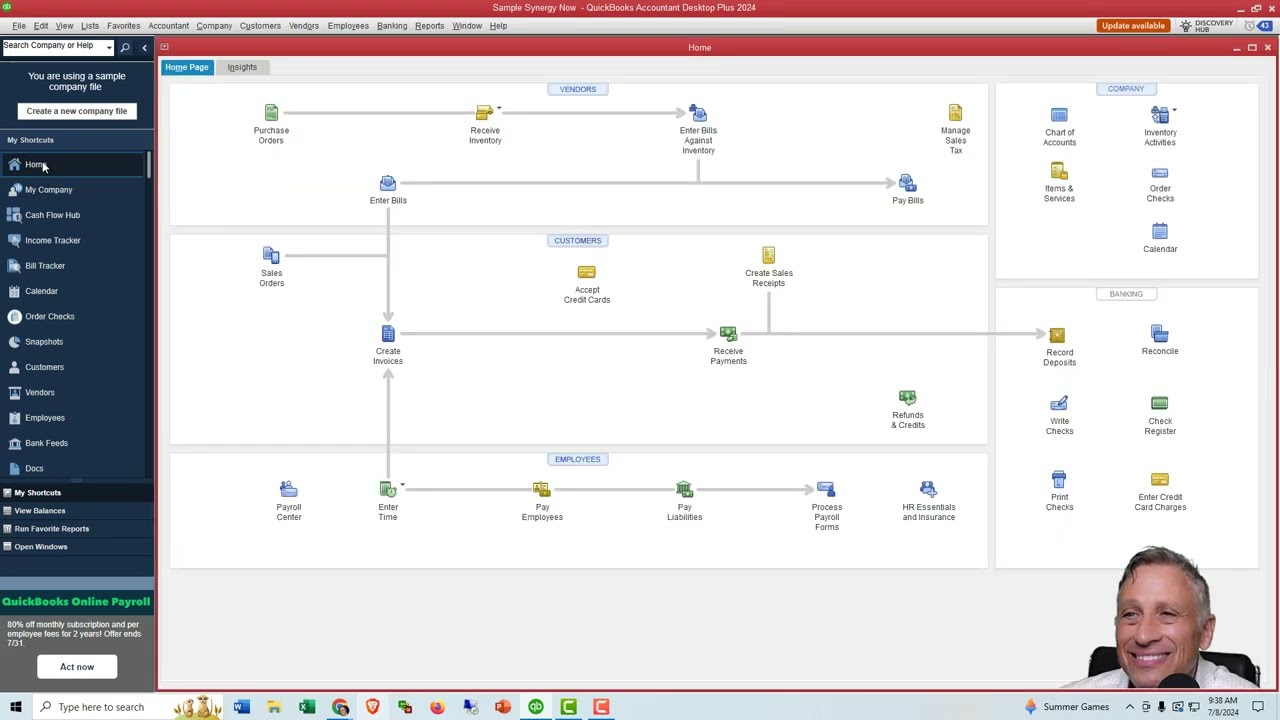
Task: Click the Enter Bills icon
Action: (x=388, y=183)
